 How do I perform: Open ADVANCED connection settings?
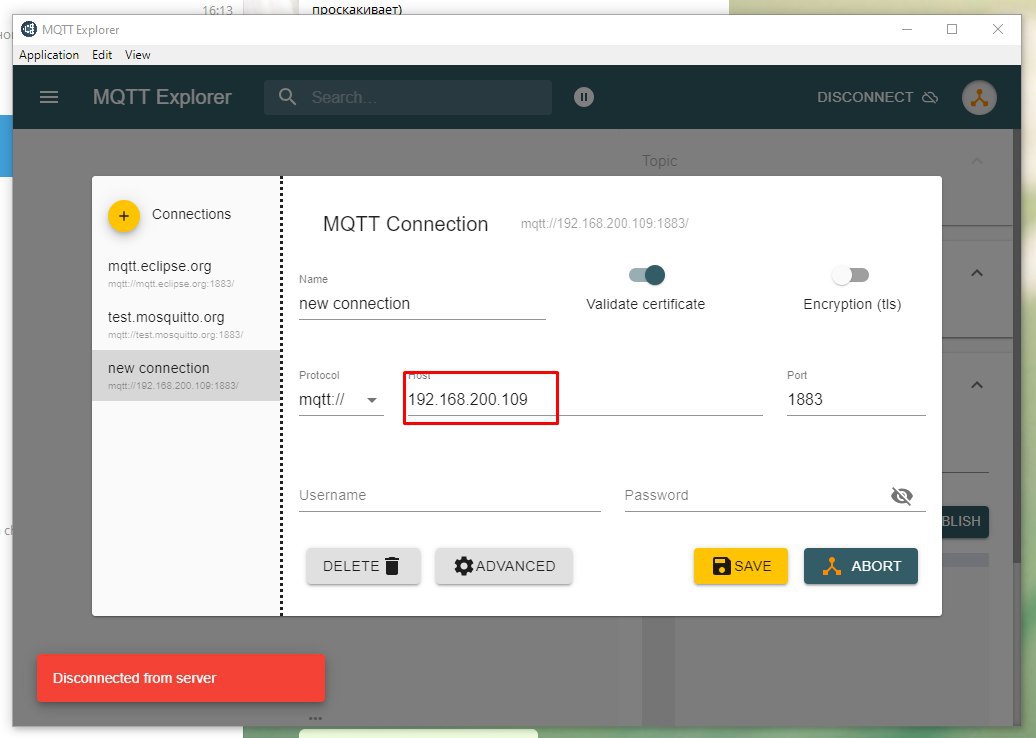pos(503,566)
